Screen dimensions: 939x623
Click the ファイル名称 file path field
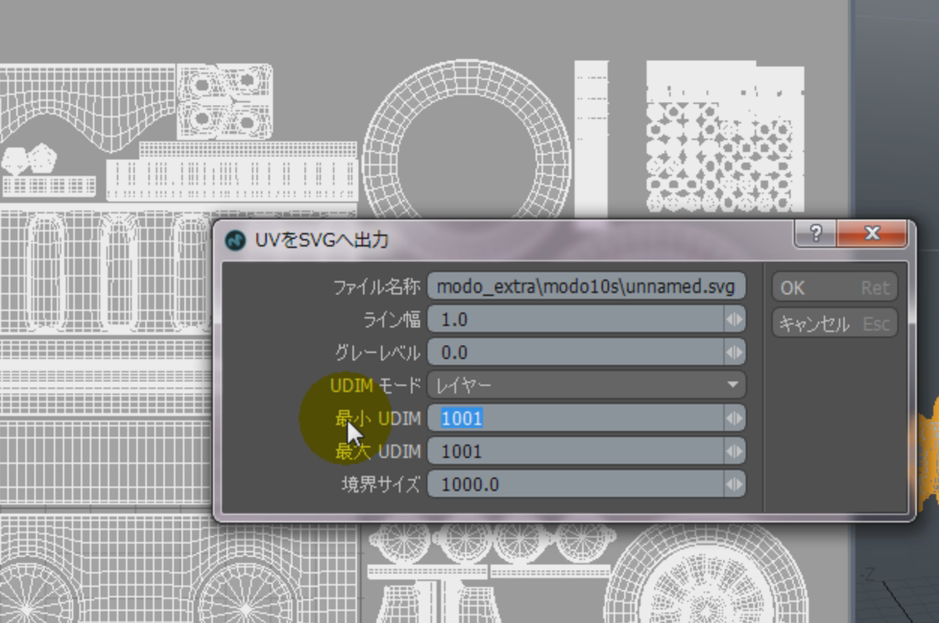tap(585, 287)
